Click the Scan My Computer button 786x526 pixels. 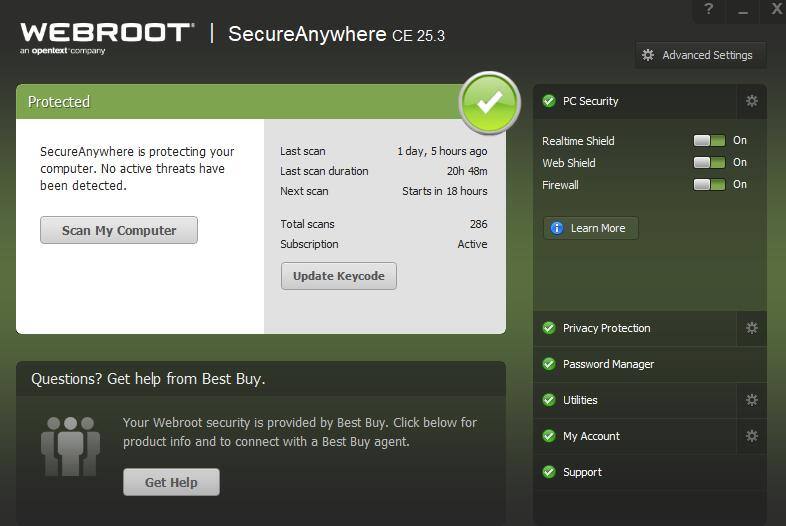pyautogui.click(x=119, y=230)
